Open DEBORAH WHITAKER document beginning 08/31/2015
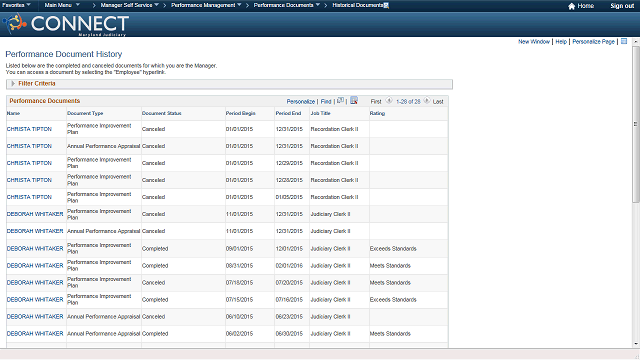Image resolution: width=640 pixels, height=360 pixels. [35, 266]
